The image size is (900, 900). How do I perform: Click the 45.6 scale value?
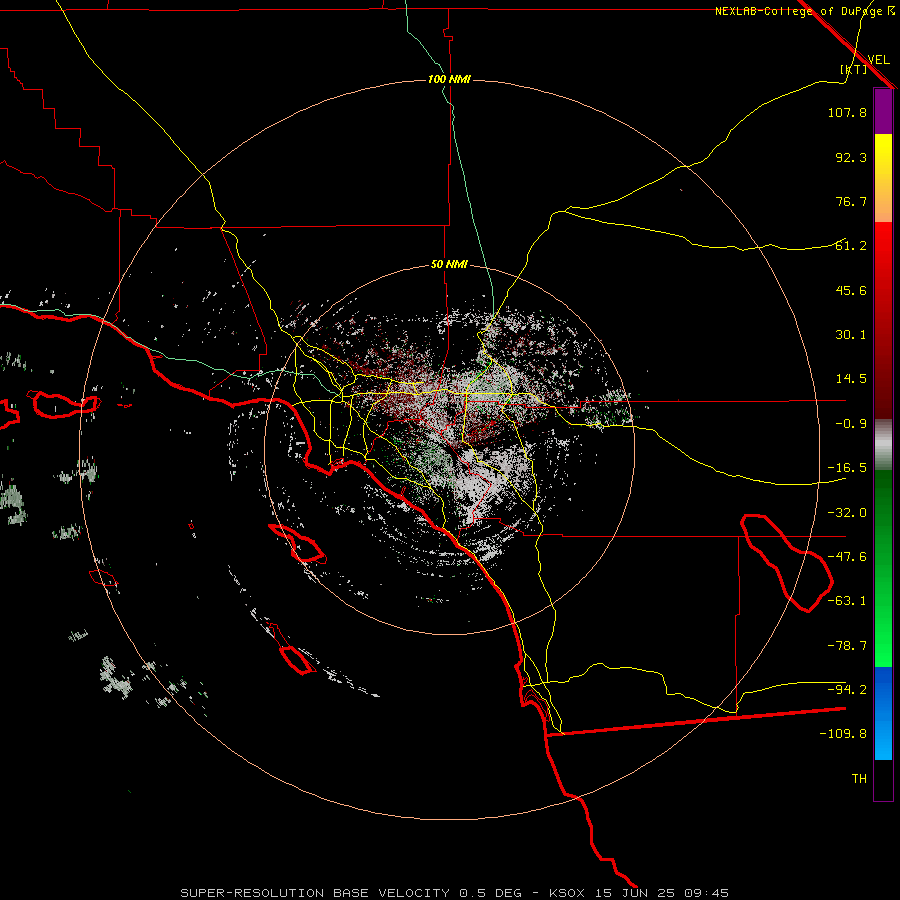pyautogui.click(x=851, y=290)
